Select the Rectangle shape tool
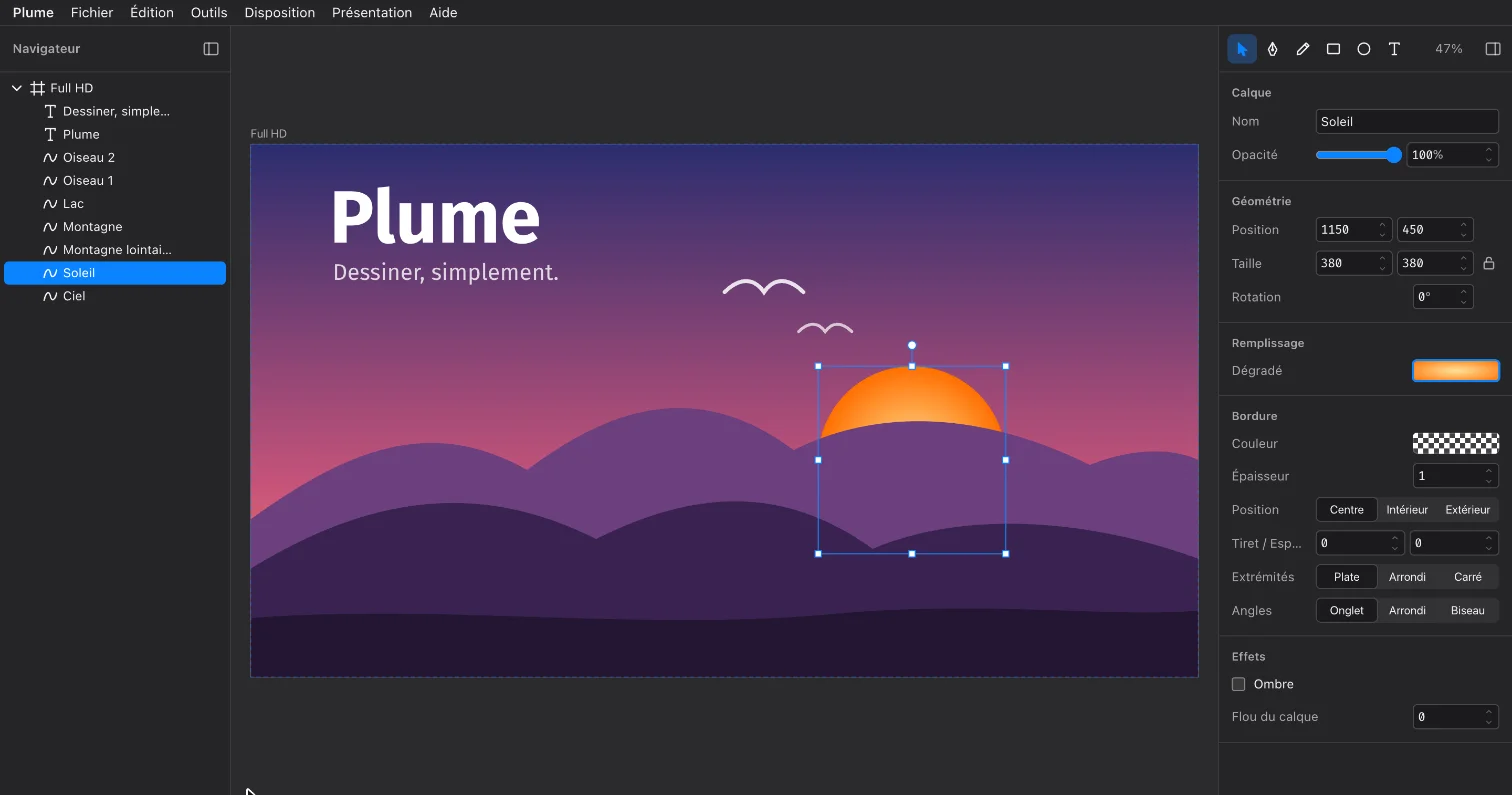The height and width of the screenshot is (795, 1512). point(1333,49)
